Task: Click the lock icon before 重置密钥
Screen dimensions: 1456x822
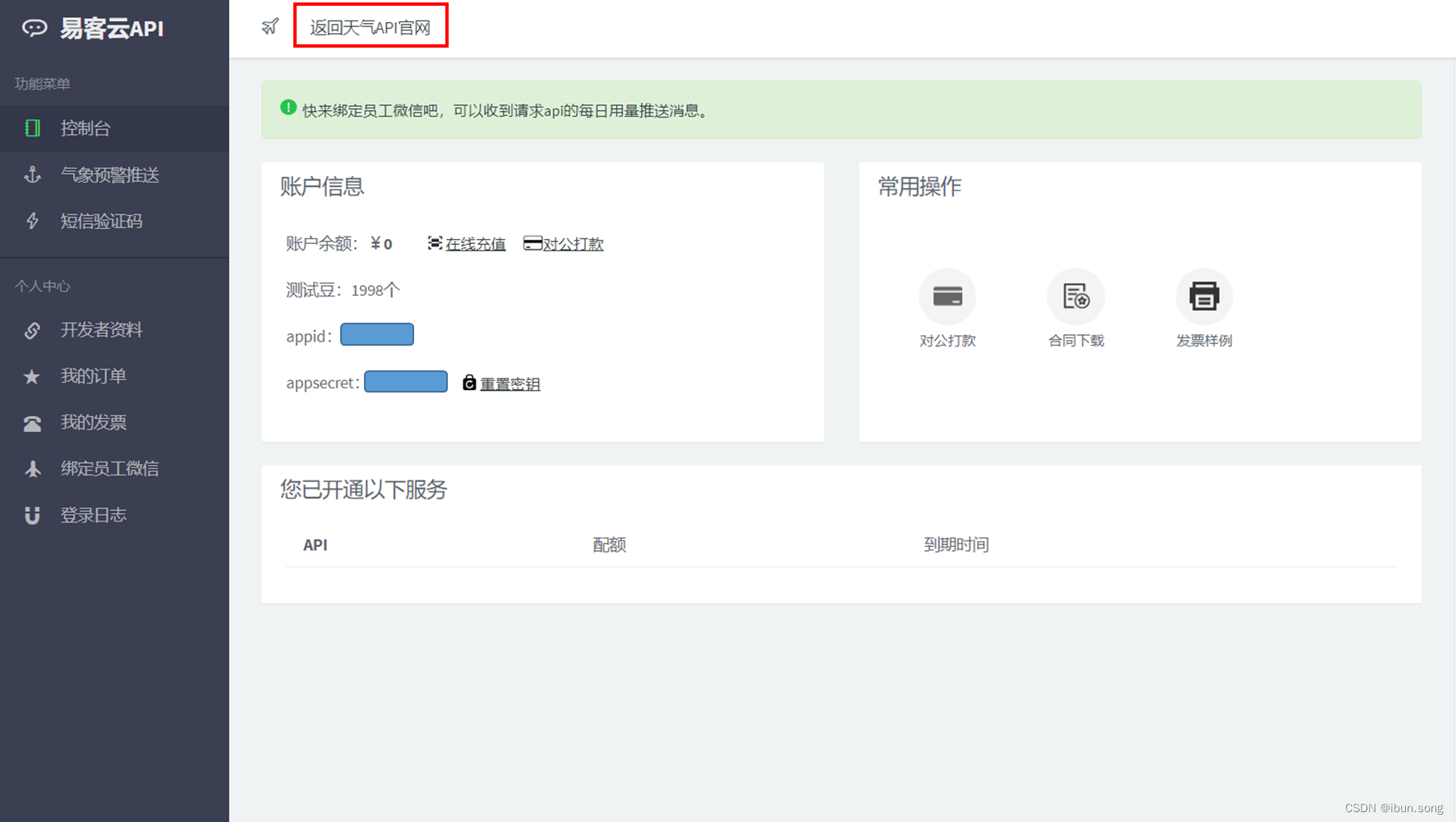Action: point(469,383)
